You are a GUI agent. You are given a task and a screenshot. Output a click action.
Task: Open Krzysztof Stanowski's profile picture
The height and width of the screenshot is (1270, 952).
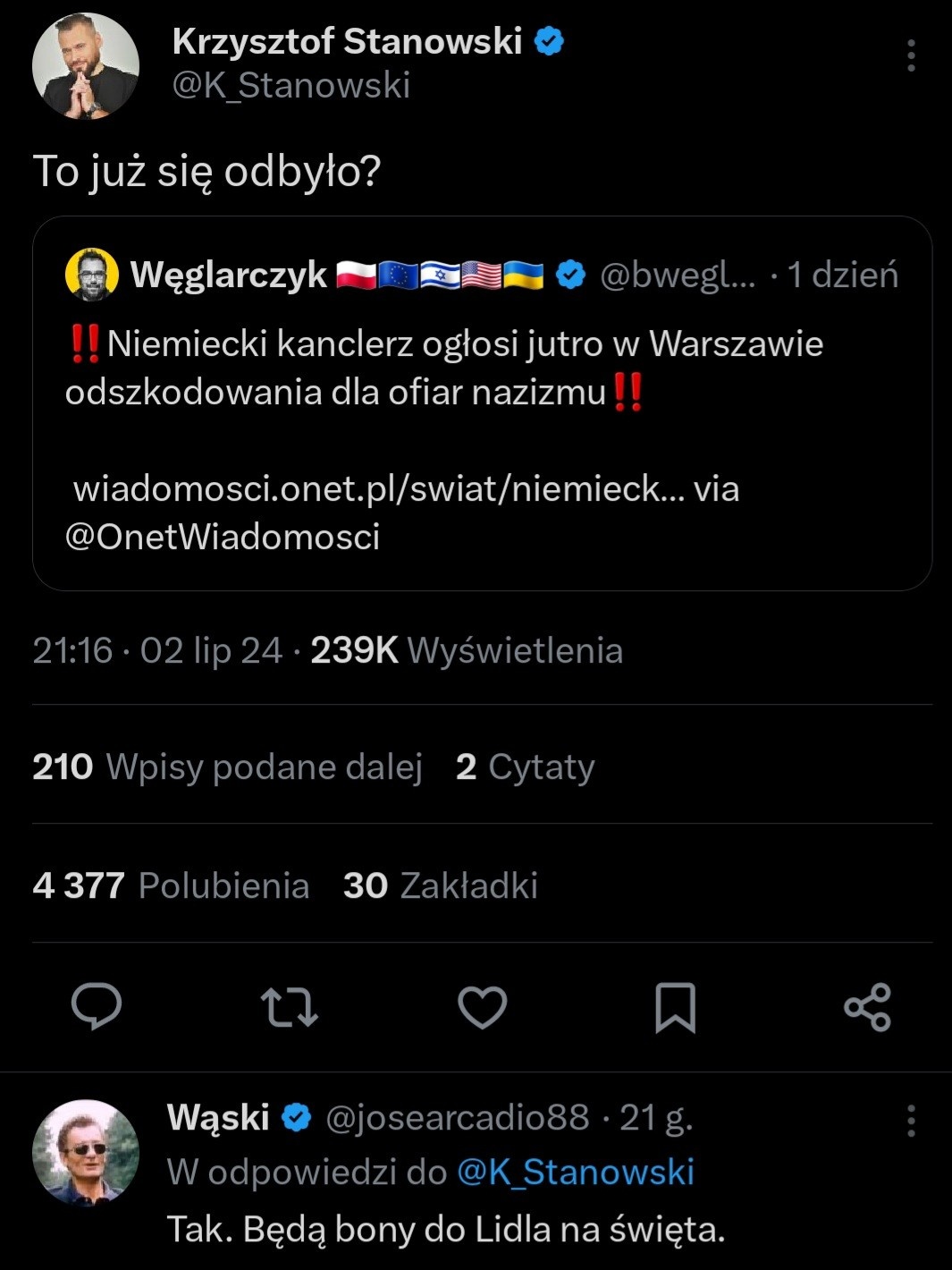pyautogui.click(x=86, y=66)
